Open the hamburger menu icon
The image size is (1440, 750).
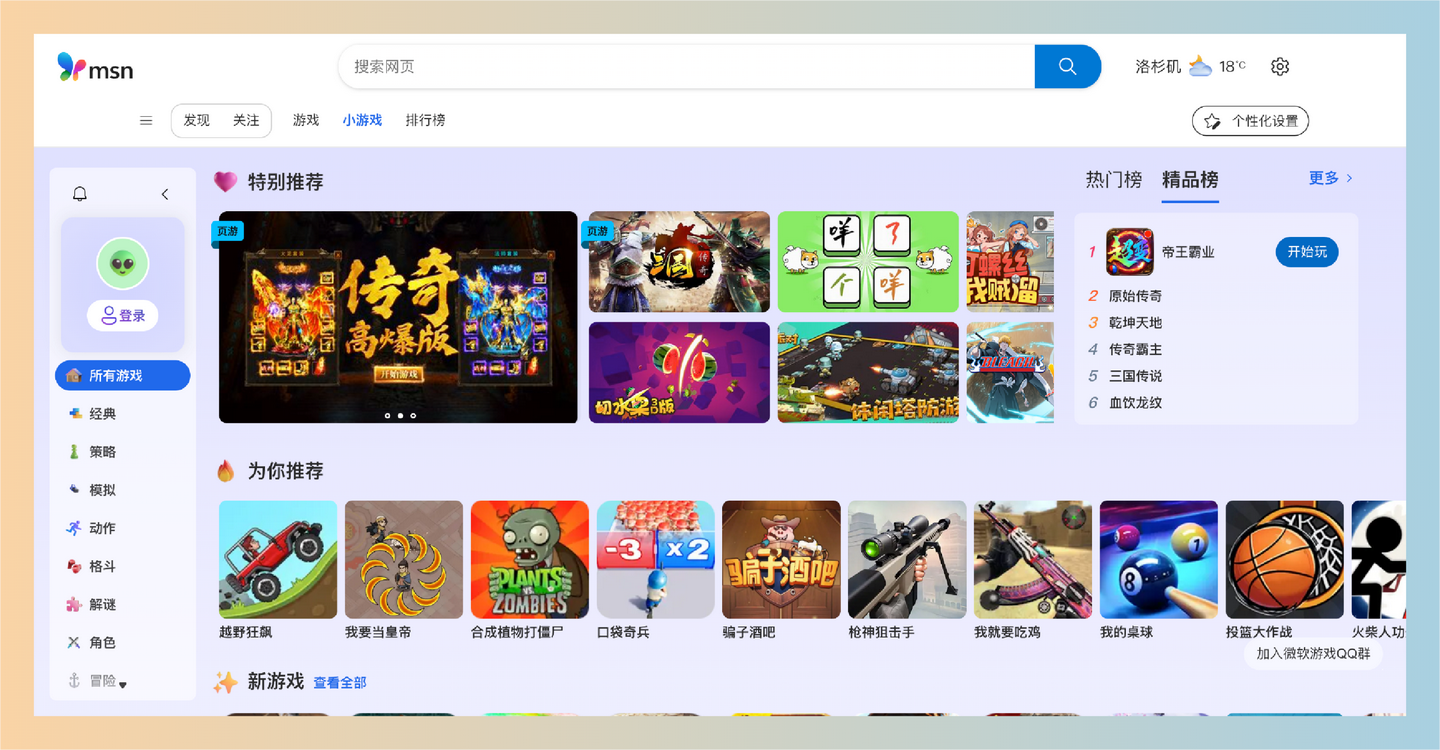click(x=146, y=120)
